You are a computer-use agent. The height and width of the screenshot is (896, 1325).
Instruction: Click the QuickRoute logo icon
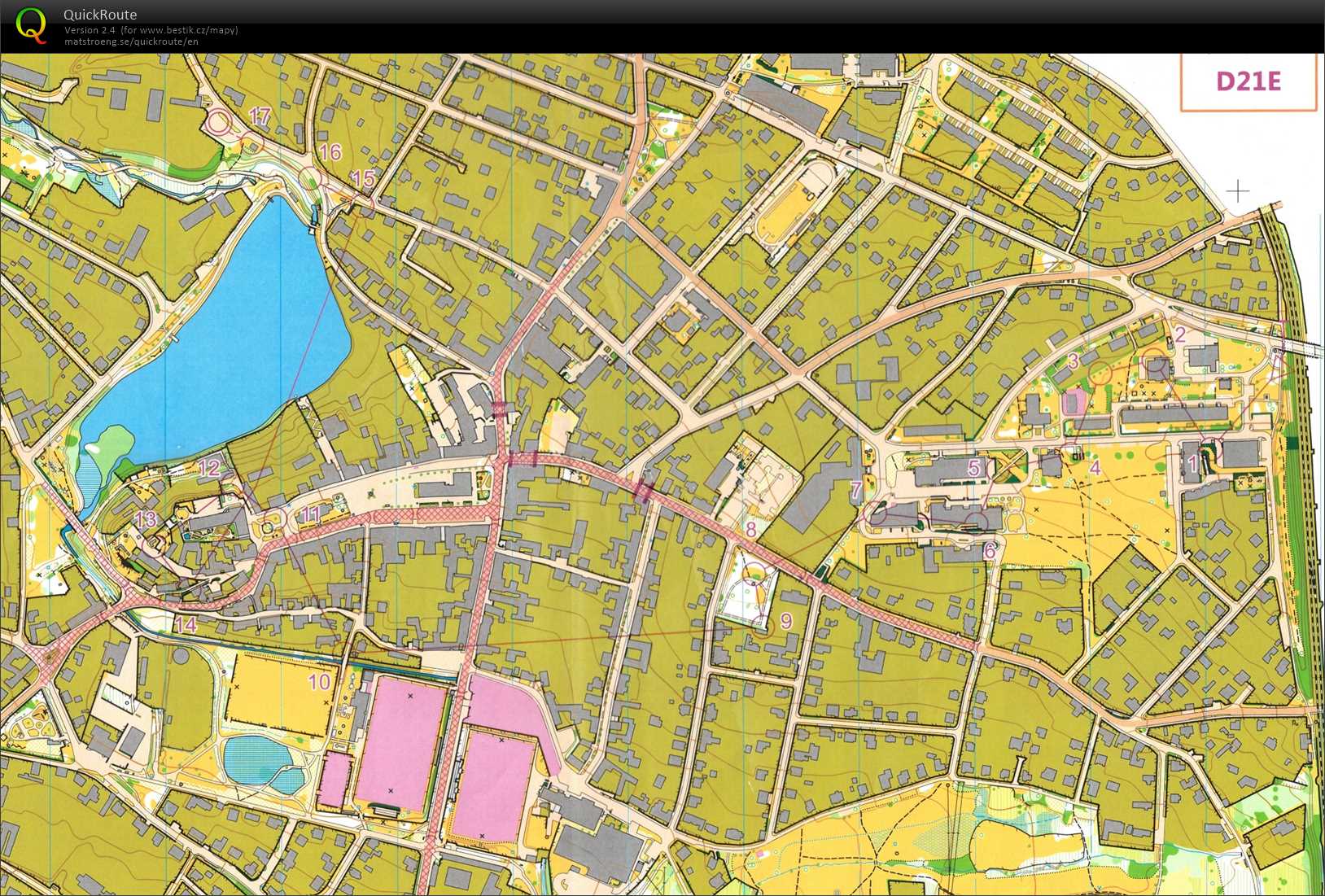[31, 25]
